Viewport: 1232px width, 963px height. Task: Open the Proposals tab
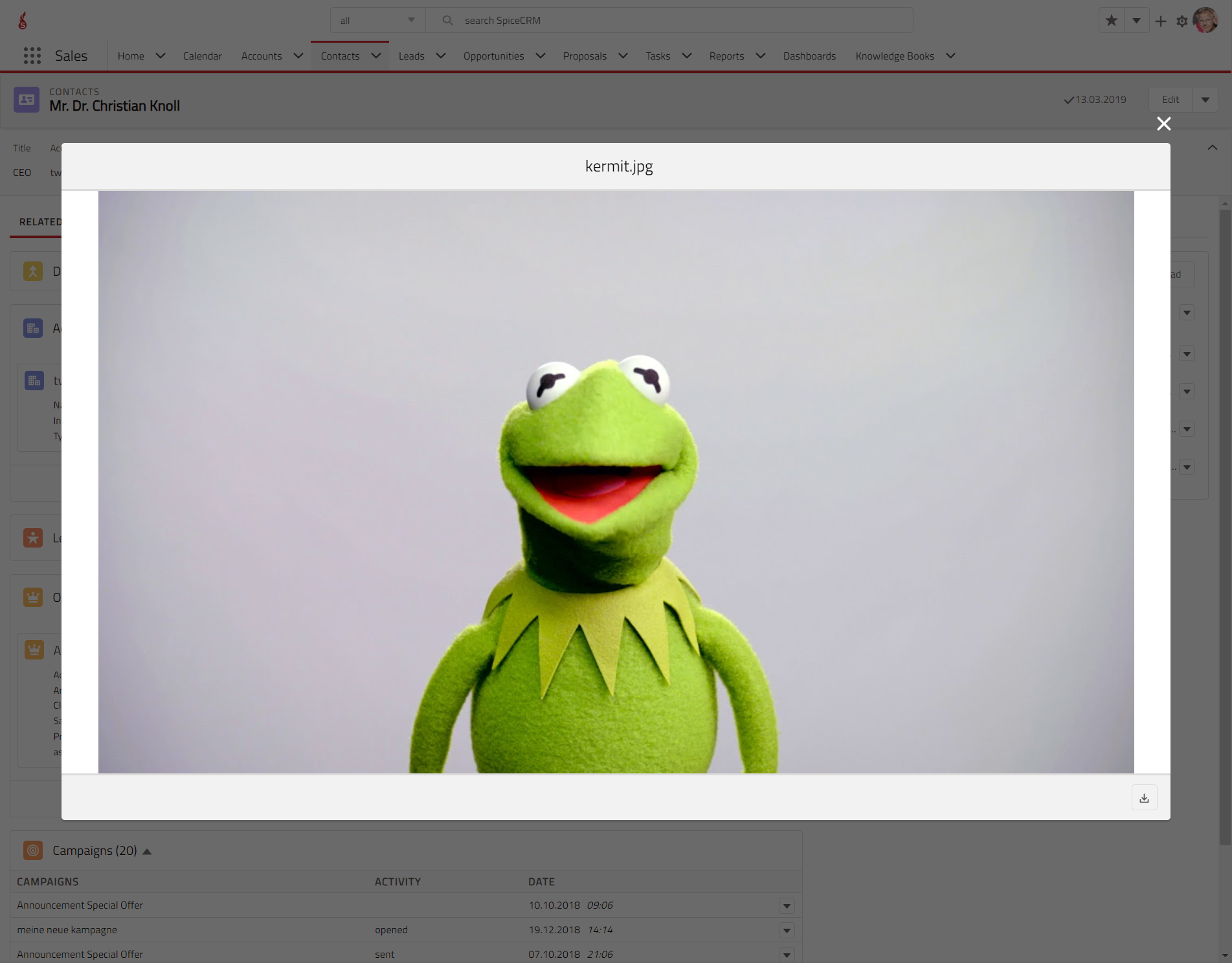[x=585, y=56]
